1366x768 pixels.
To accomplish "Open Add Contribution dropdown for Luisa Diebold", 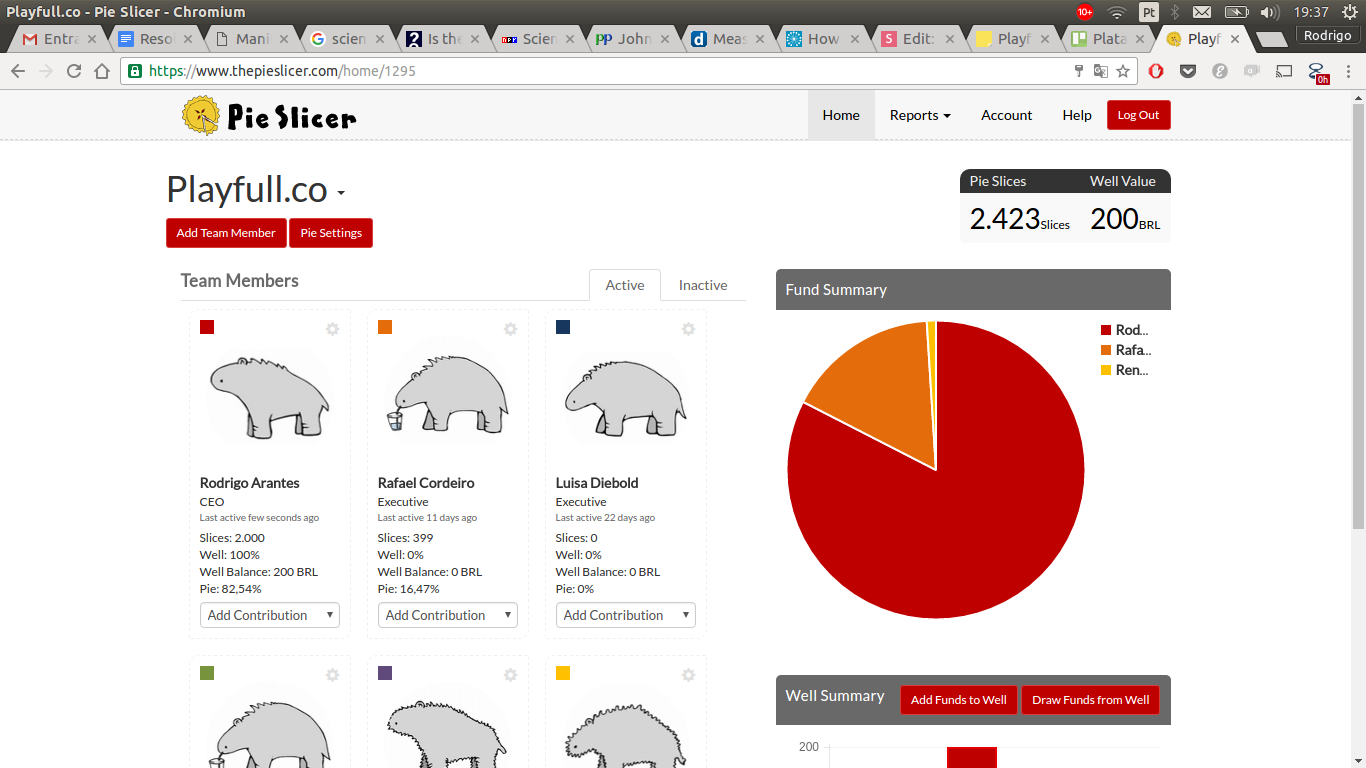I will [626, 615].
